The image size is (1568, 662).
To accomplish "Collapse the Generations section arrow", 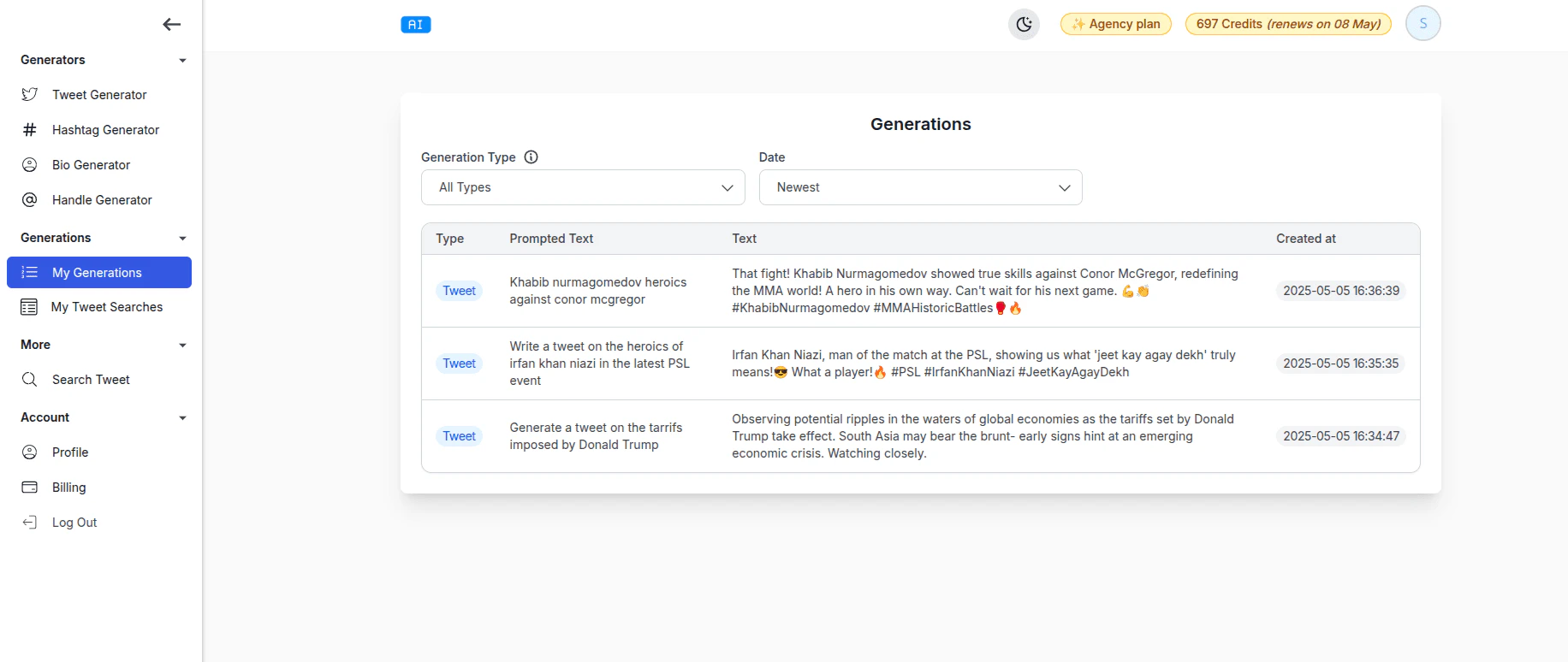I will [182, 239].
